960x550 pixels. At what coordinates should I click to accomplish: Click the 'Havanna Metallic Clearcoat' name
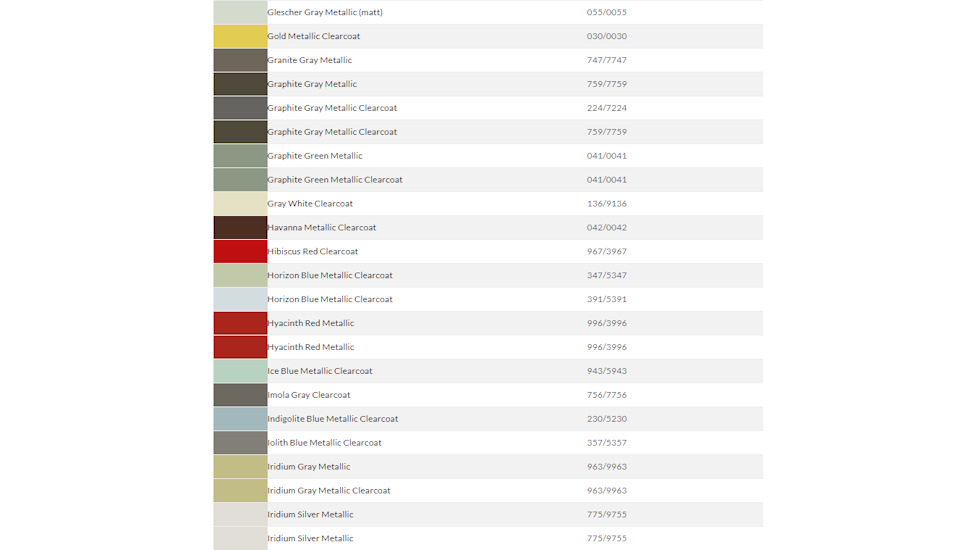321,227
